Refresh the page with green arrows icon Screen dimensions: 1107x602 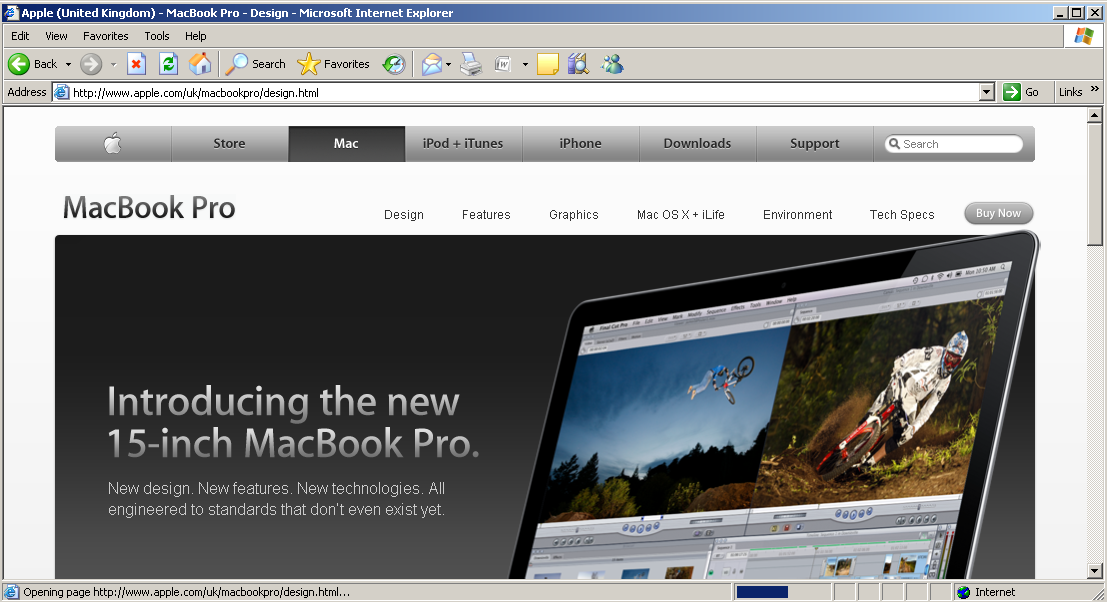[168, 64]
